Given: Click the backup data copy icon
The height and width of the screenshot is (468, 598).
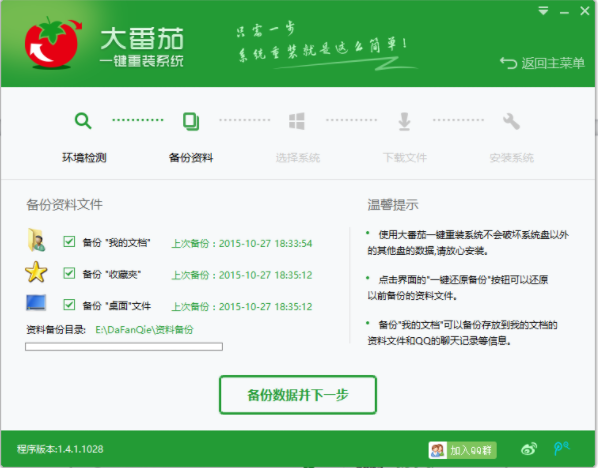Looking at the screenshot, I should click(x=191, y=122).
